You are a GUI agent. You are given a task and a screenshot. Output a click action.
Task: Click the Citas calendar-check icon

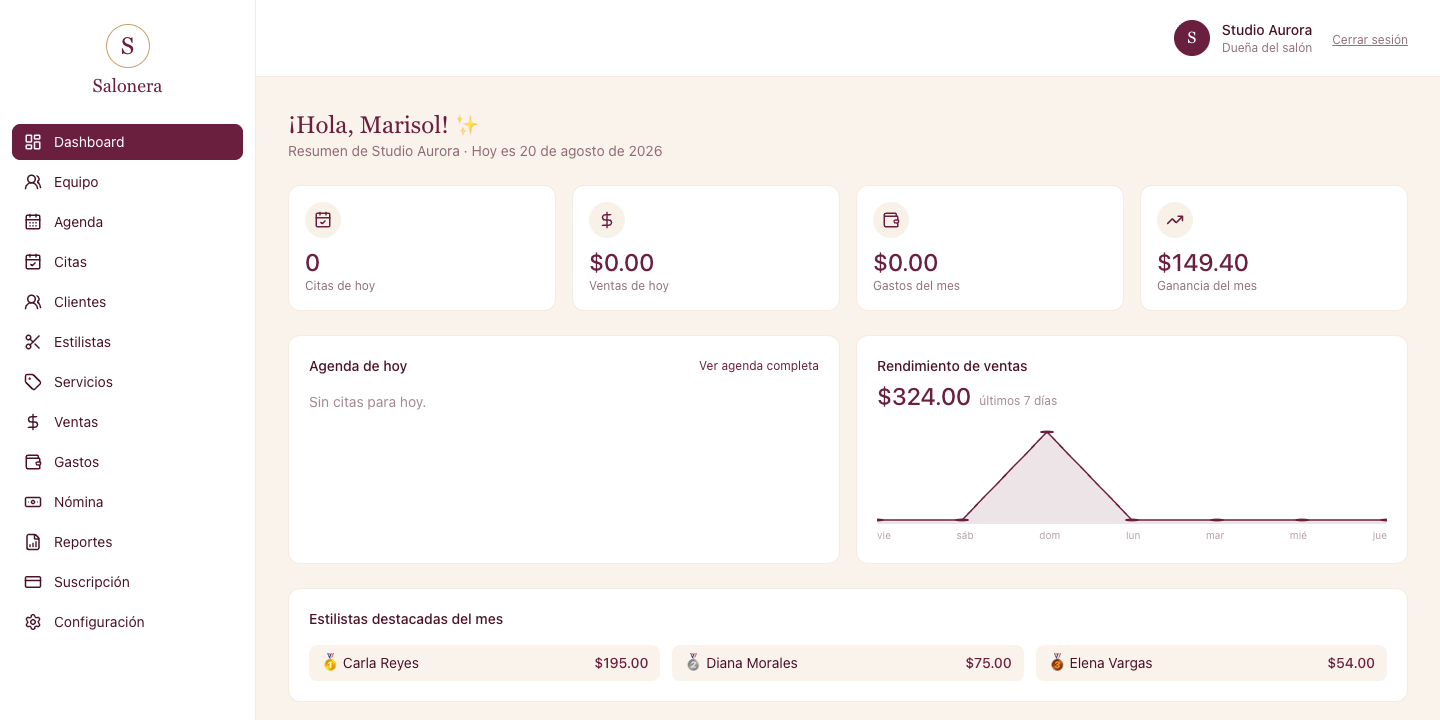click(33, 262)
